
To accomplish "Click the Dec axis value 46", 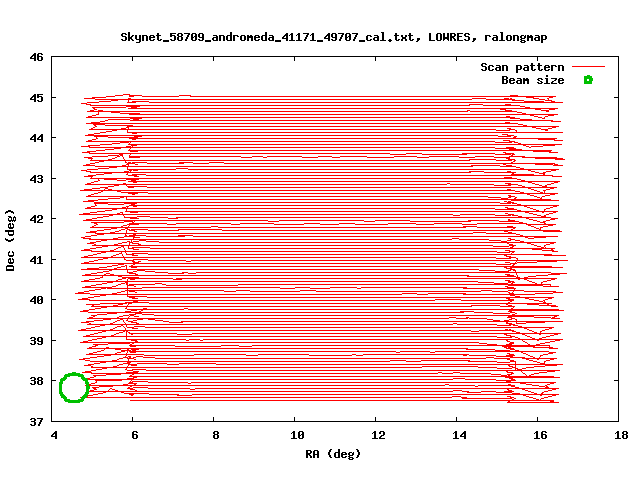I will [x=36, y=58].
